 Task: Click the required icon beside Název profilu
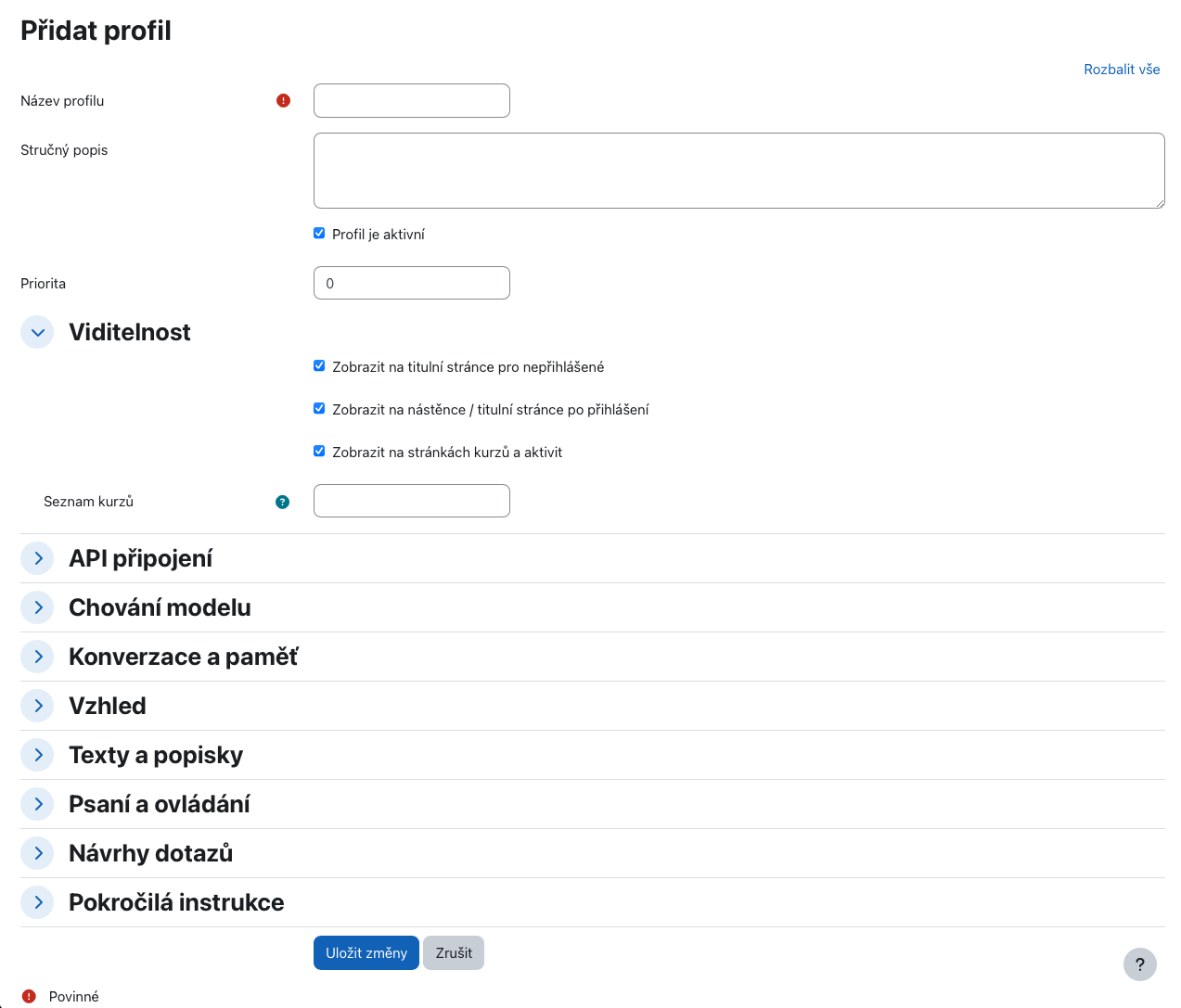tap(283, 101)
